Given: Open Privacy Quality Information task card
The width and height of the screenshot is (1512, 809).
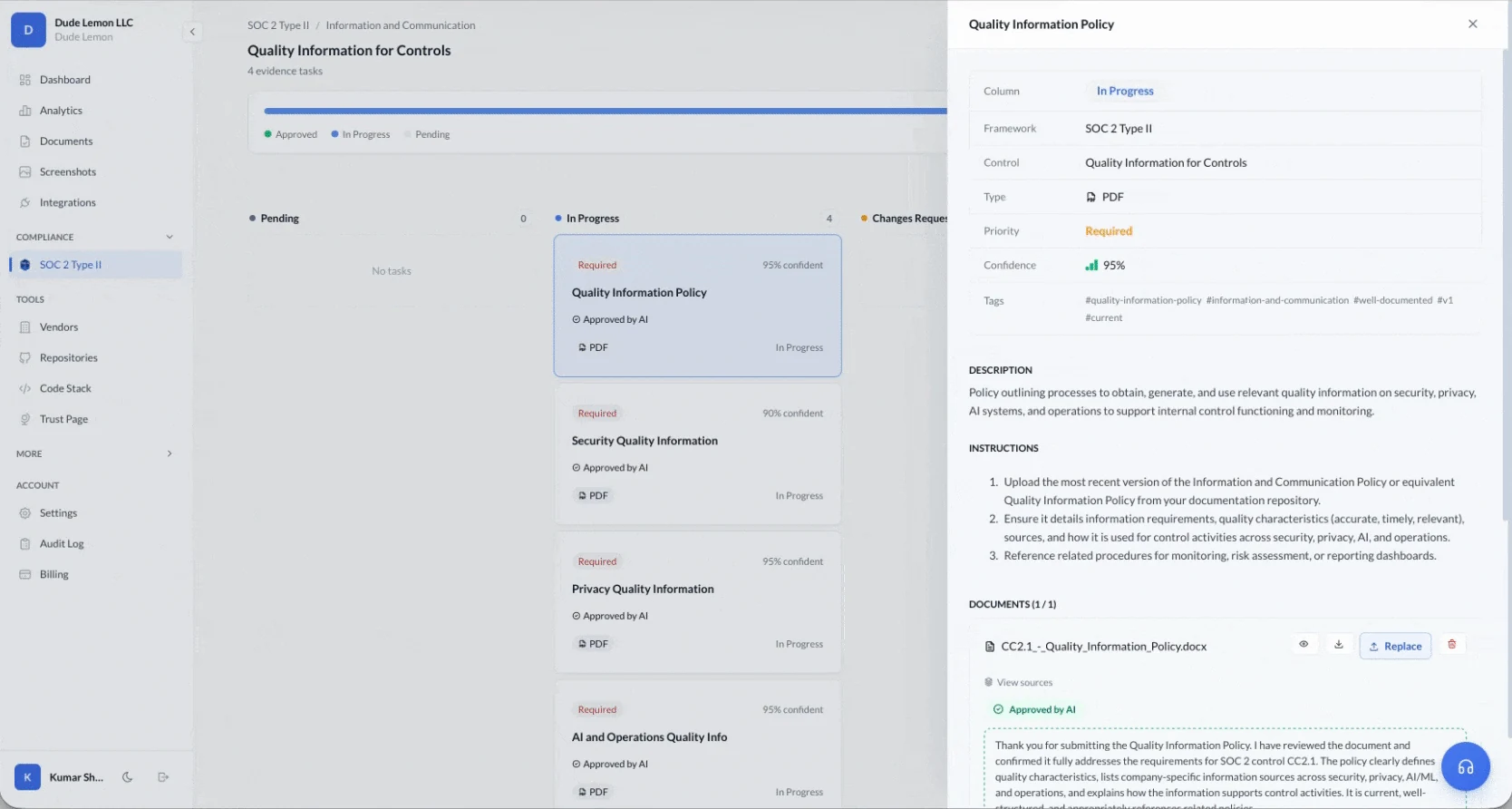Looking at the screenshot, I should (697, 602).
